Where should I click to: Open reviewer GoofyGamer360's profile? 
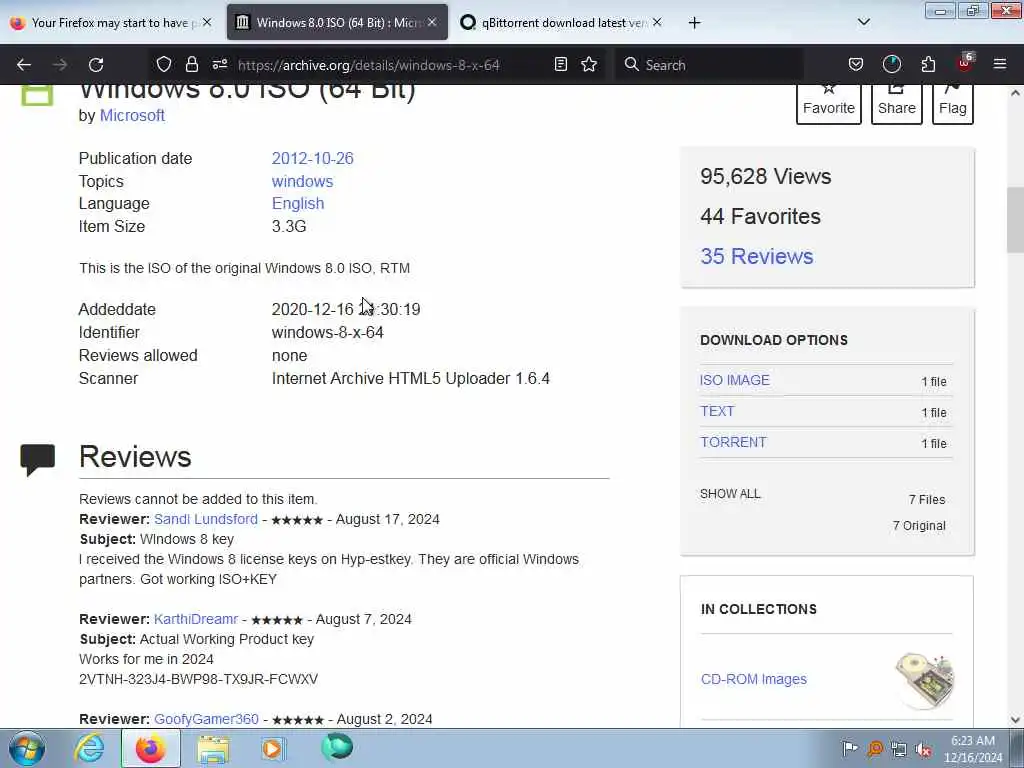click(206, 719)
